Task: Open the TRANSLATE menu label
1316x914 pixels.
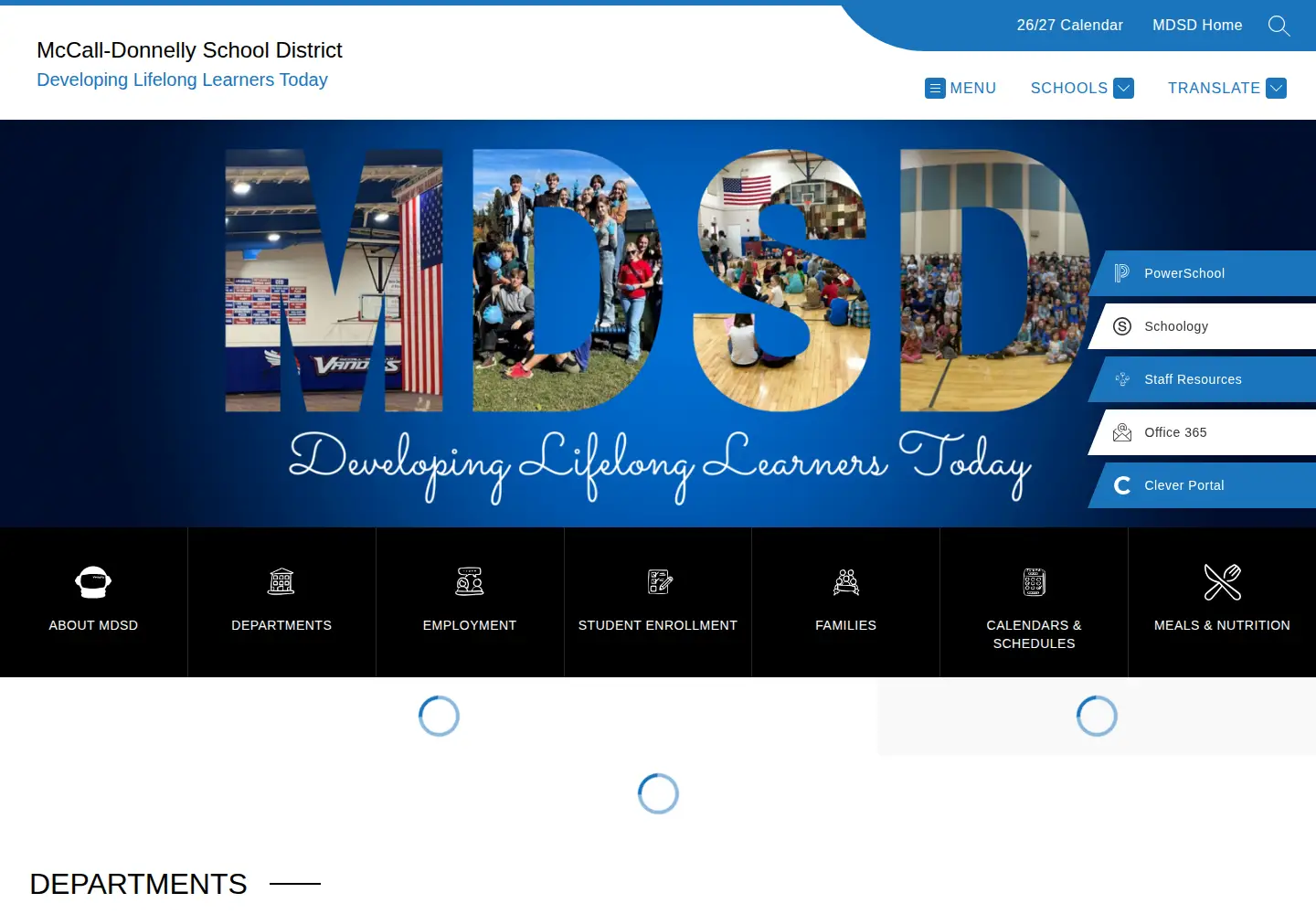Action: click(1214, 88)
